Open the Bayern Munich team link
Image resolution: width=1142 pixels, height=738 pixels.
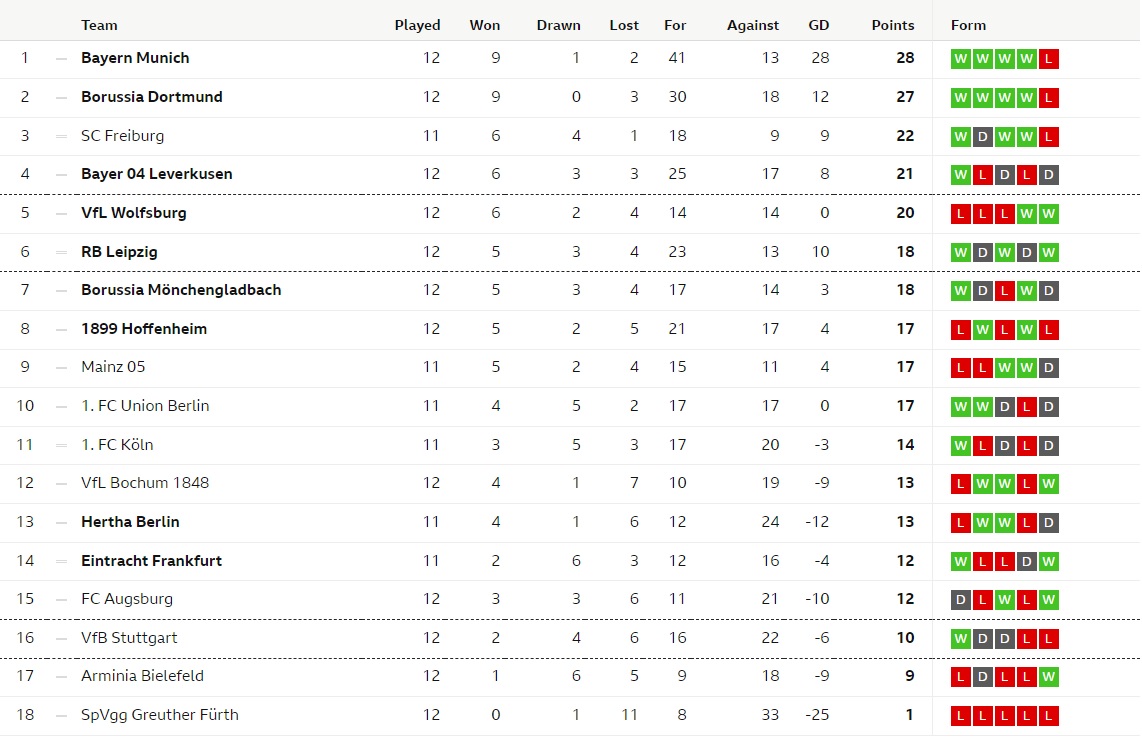(x=135, y=58)
